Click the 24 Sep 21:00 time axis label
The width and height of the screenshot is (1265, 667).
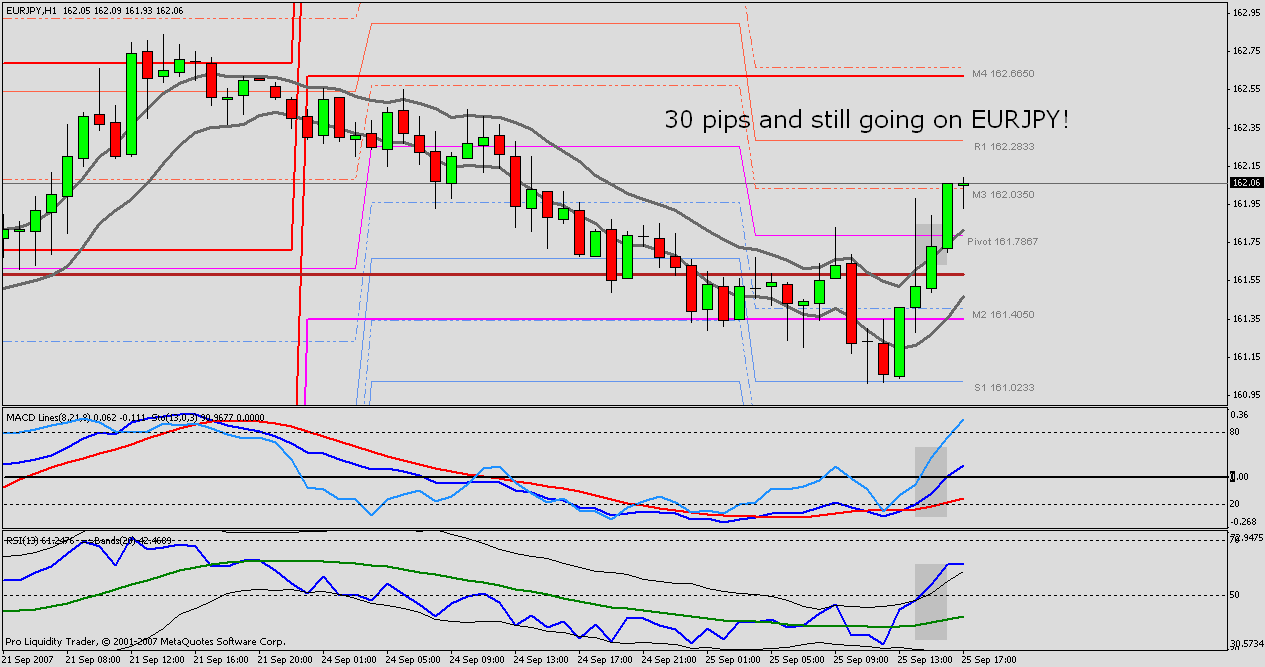[669, 660]
